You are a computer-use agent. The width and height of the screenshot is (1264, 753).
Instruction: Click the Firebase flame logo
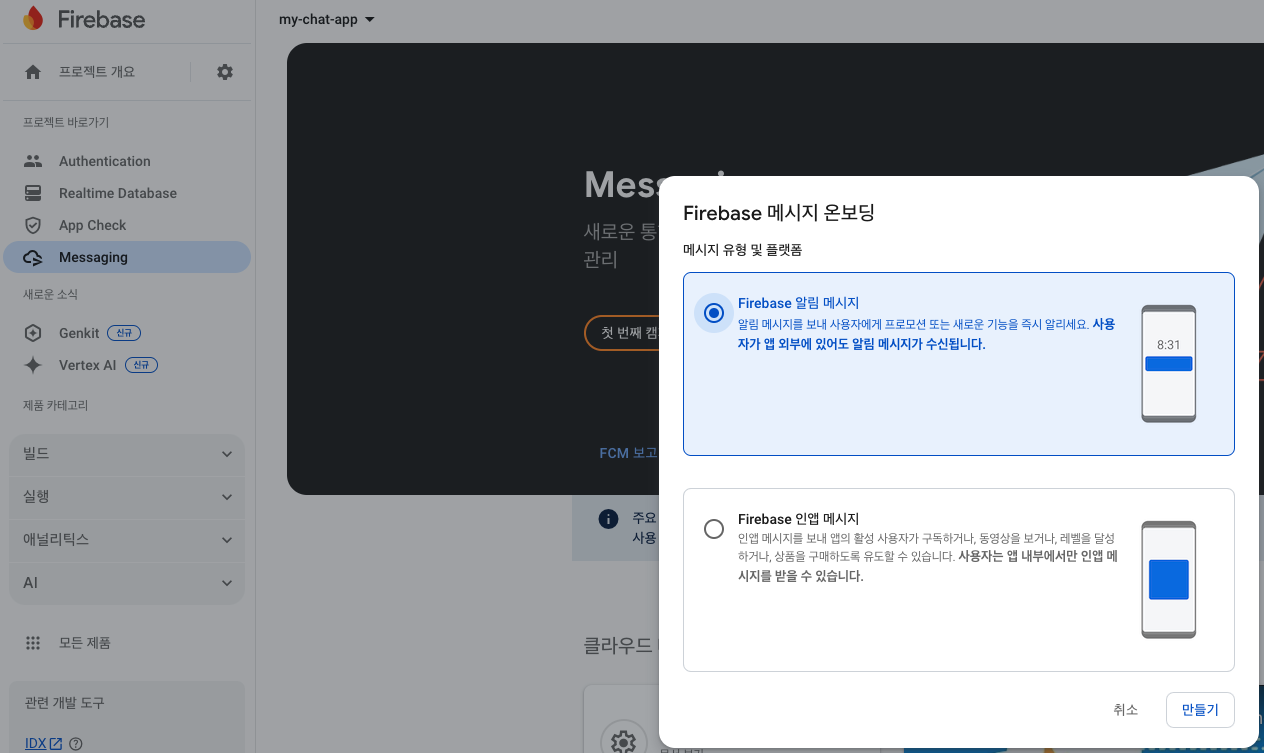[33, 18]
